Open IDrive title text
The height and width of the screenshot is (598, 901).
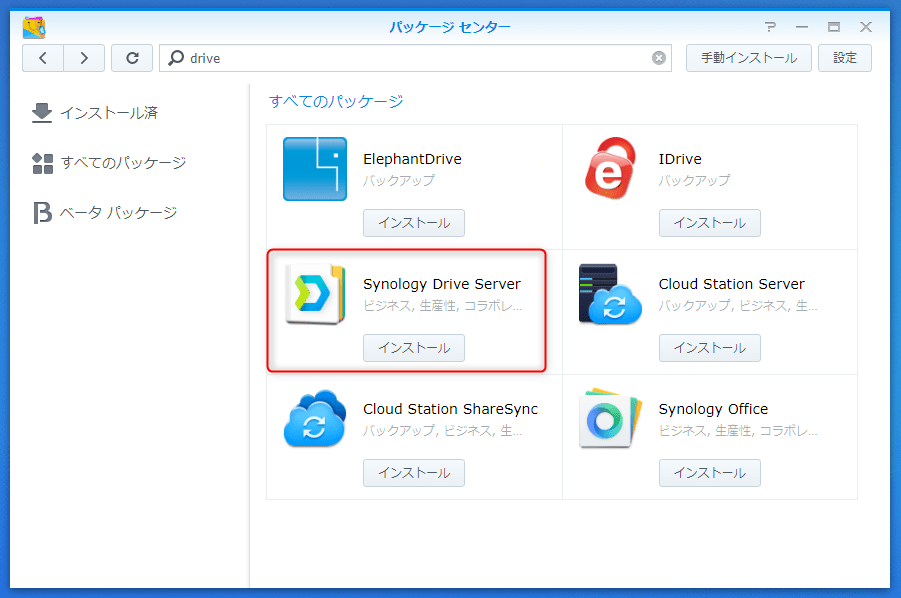point(680,159)
